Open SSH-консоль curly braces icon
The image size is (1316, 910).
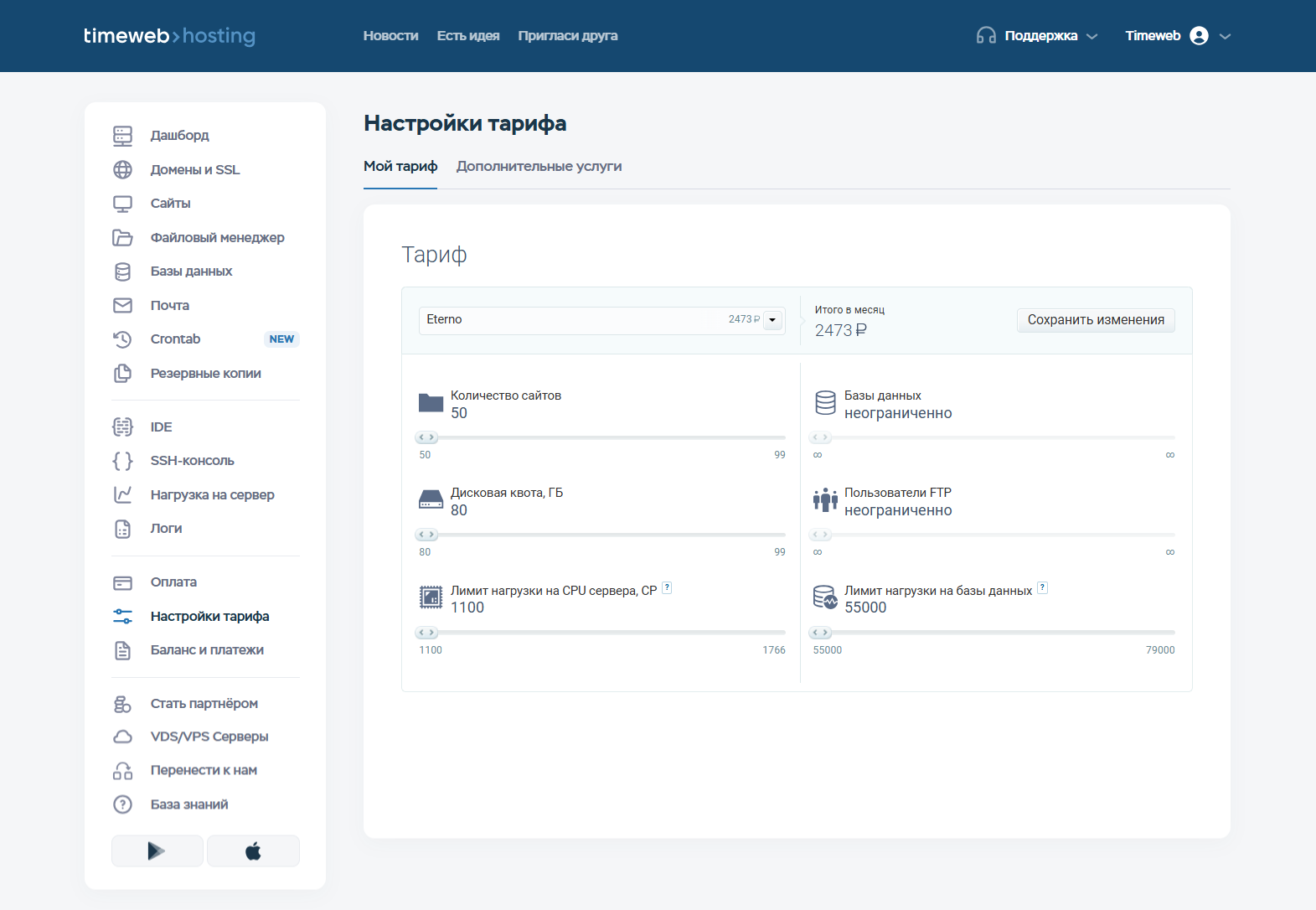pos(122,461)
